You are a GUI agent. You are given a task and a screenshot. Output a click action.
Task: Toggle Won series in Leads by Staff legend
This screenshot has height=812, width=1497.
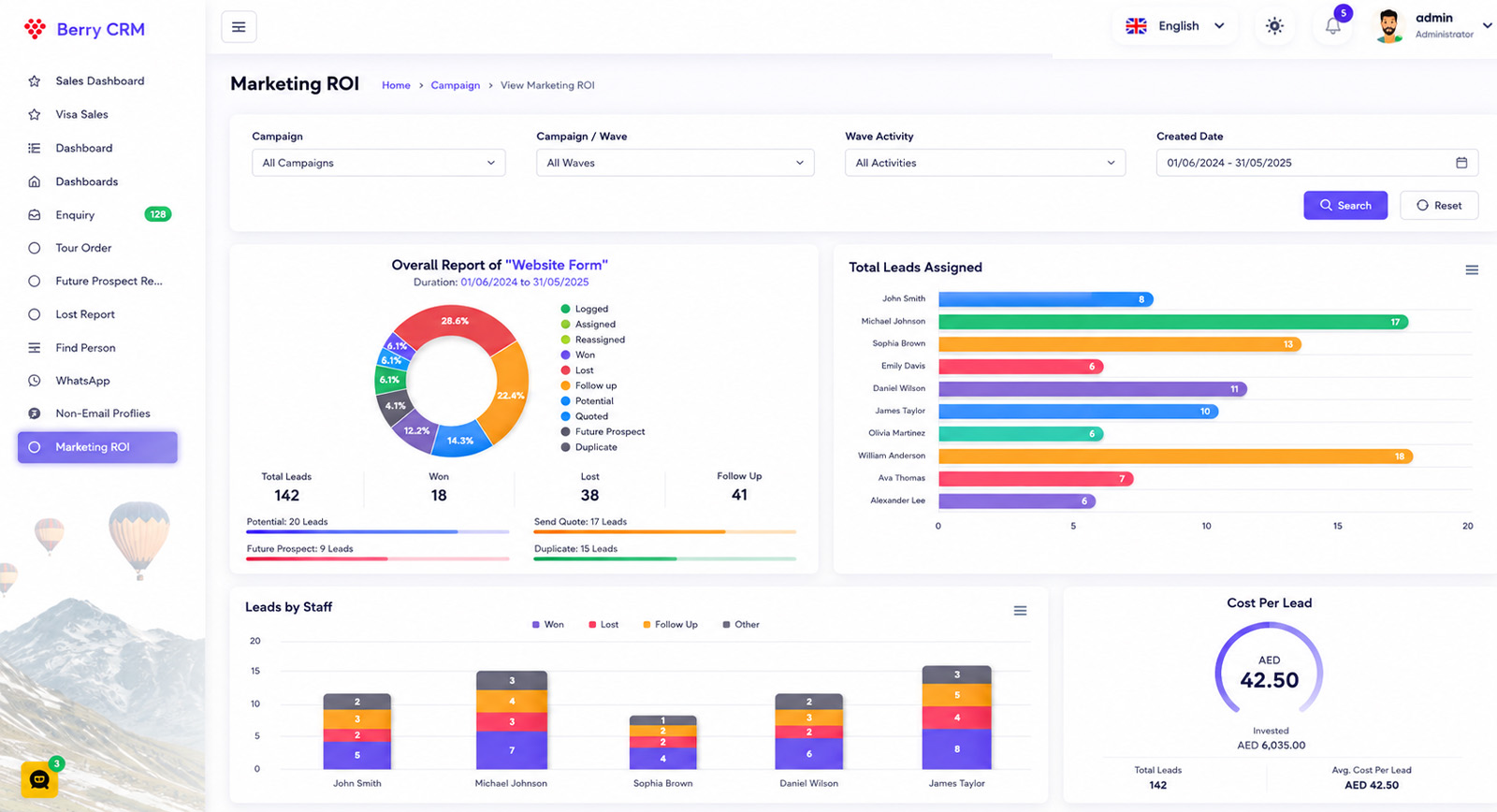click(548, 625)
